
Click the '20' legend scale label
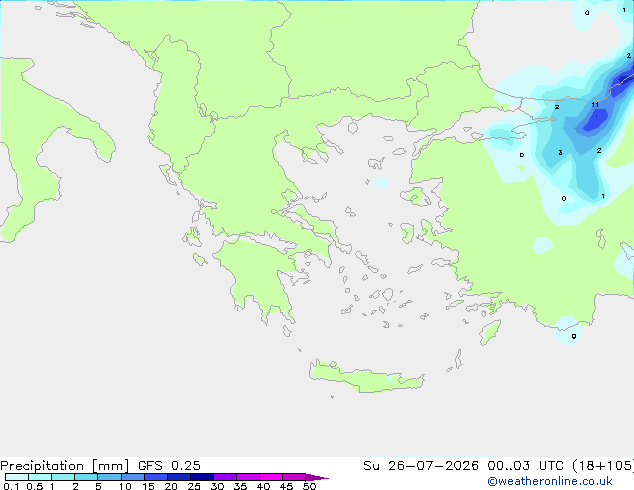click(171, 486)
